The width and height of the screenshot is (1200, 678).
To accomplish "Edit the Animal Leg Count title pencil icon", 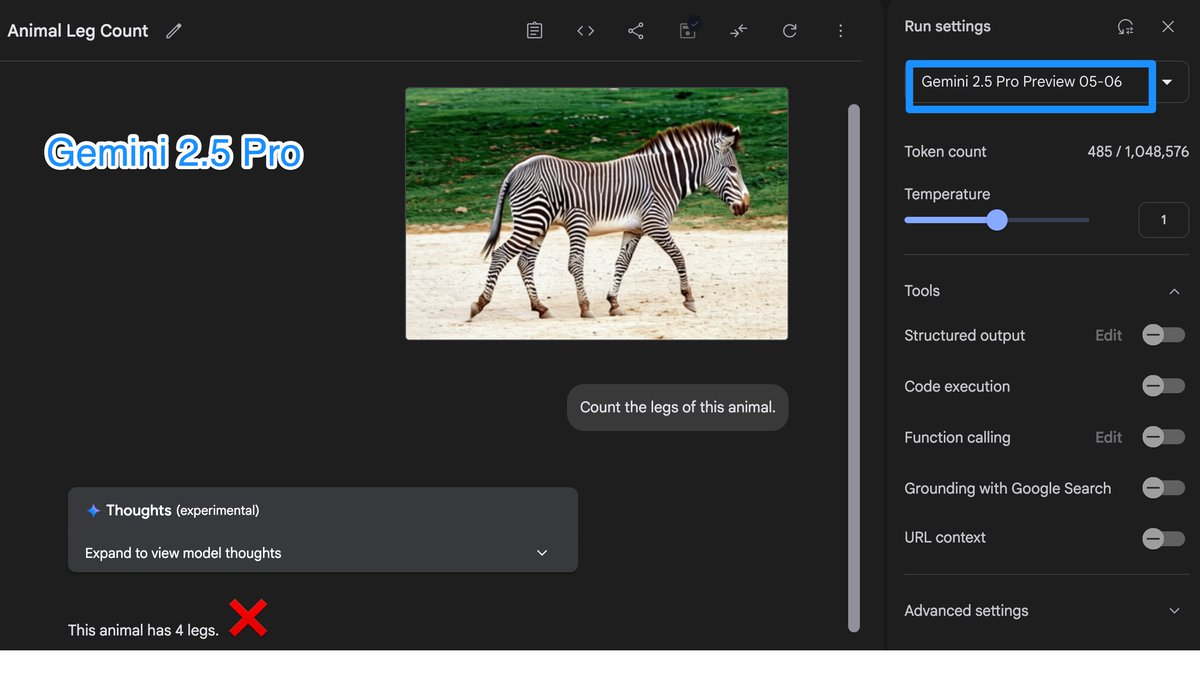I will [x=174, y=31].
